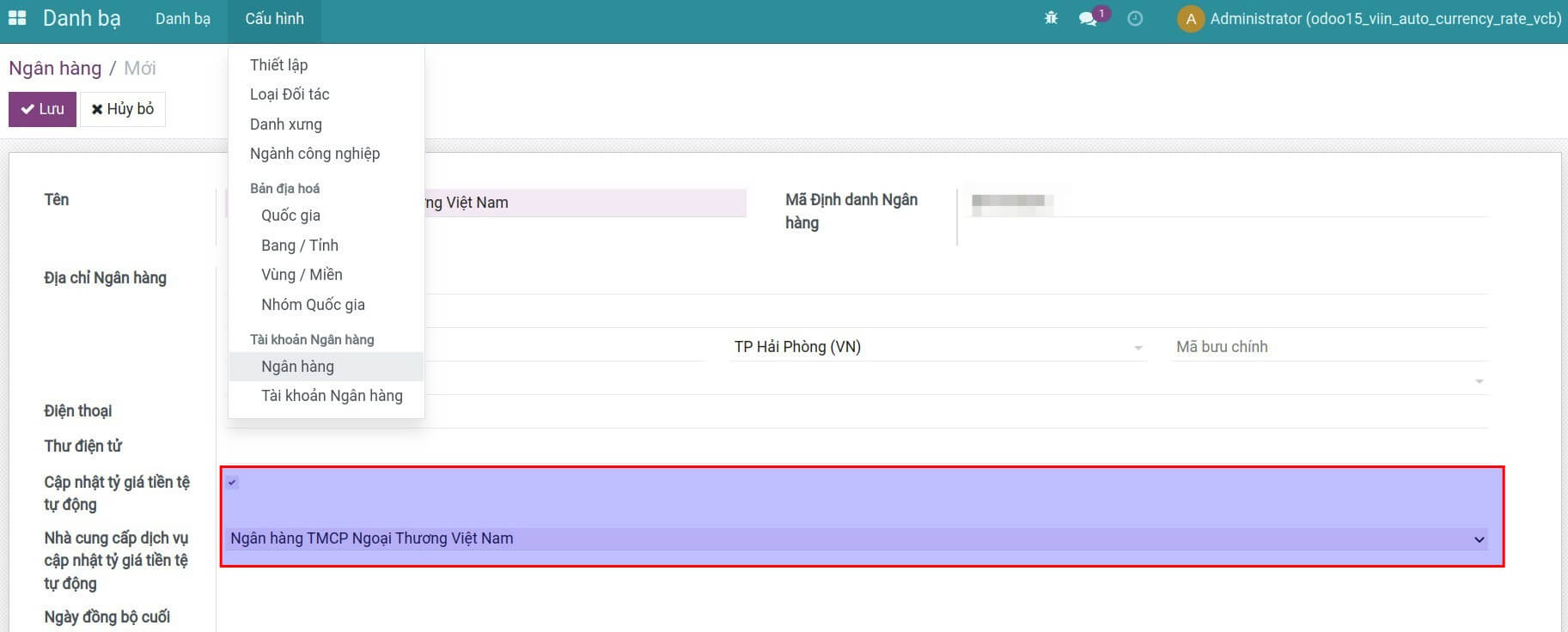The height and width of the screenshot is (632, 1568).
Task: Click the Mã bưu chính field
Action: [x=1327, y=347]
